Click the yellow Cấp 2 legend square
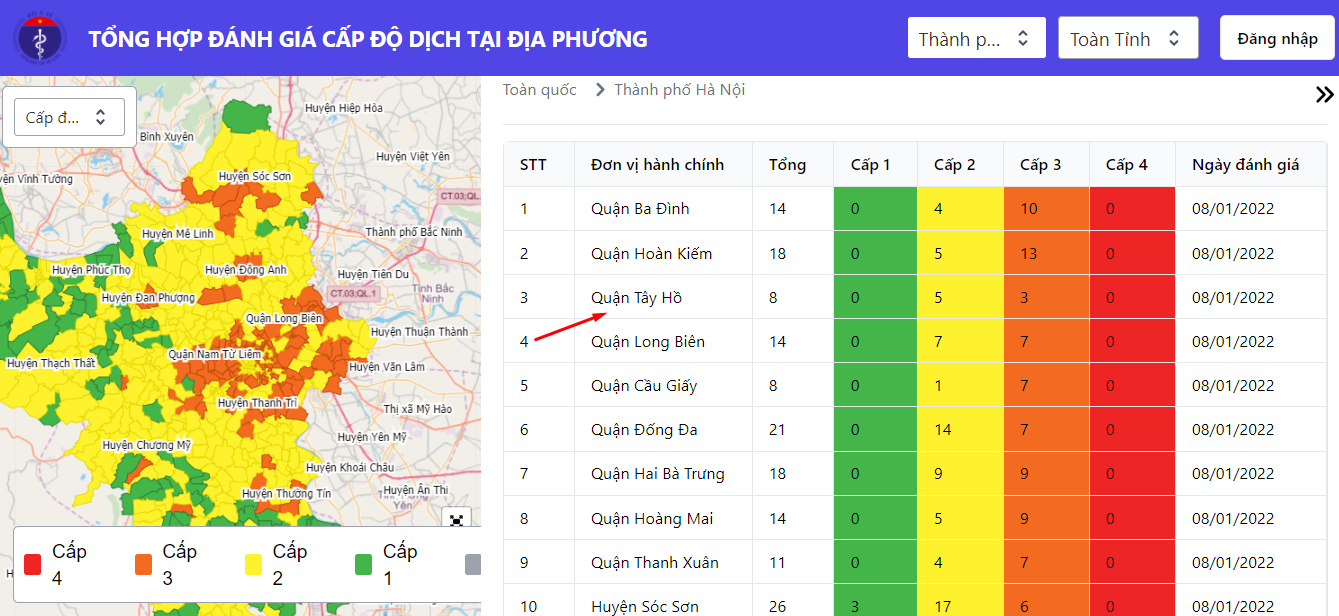1339x616 pixels. point(252,565)
